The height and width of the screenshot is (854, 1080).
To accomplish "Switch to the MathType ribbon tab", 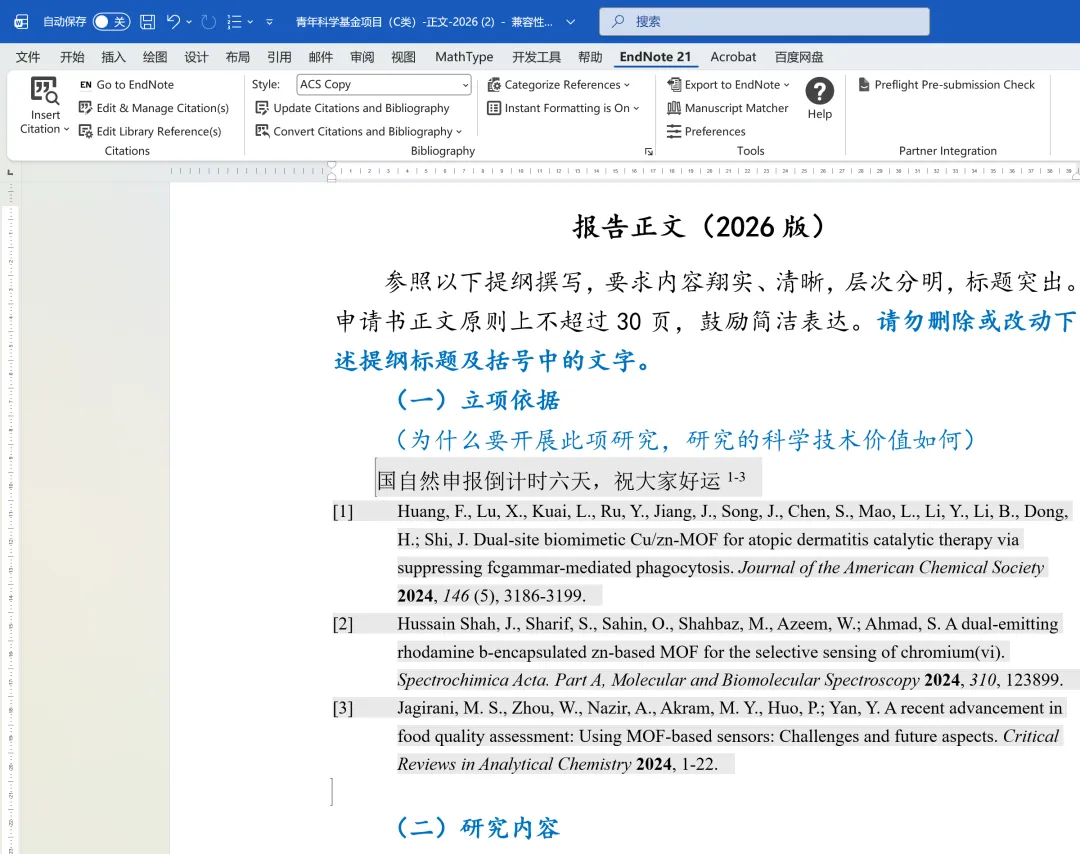I will point(464,57).
